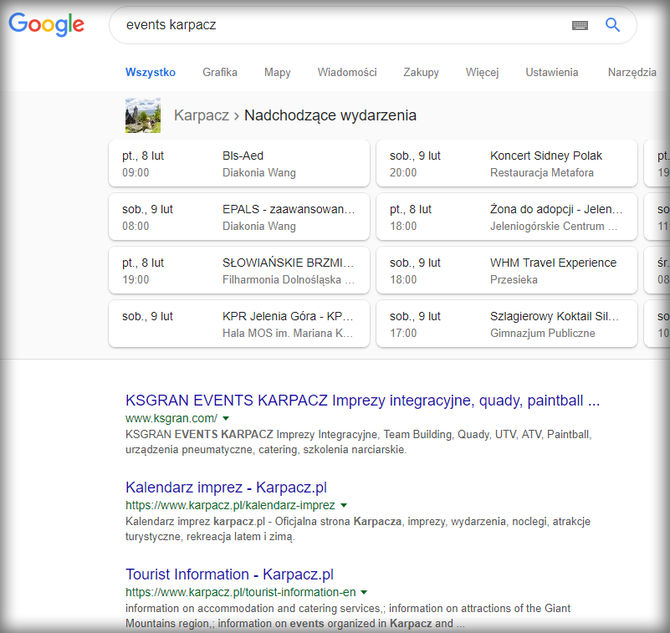The width and height of the screenshot is (670, 633).
Task: Click the Jeleniogórskie Centrum venue text
Action: point(554,226)
